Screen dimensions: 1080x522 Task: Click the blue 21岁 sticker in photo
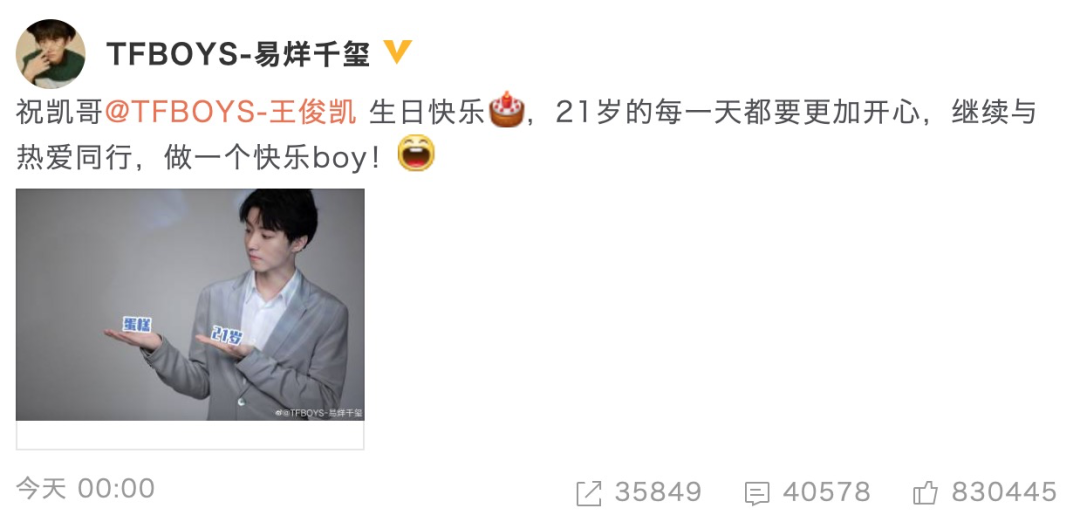(227, 336)
